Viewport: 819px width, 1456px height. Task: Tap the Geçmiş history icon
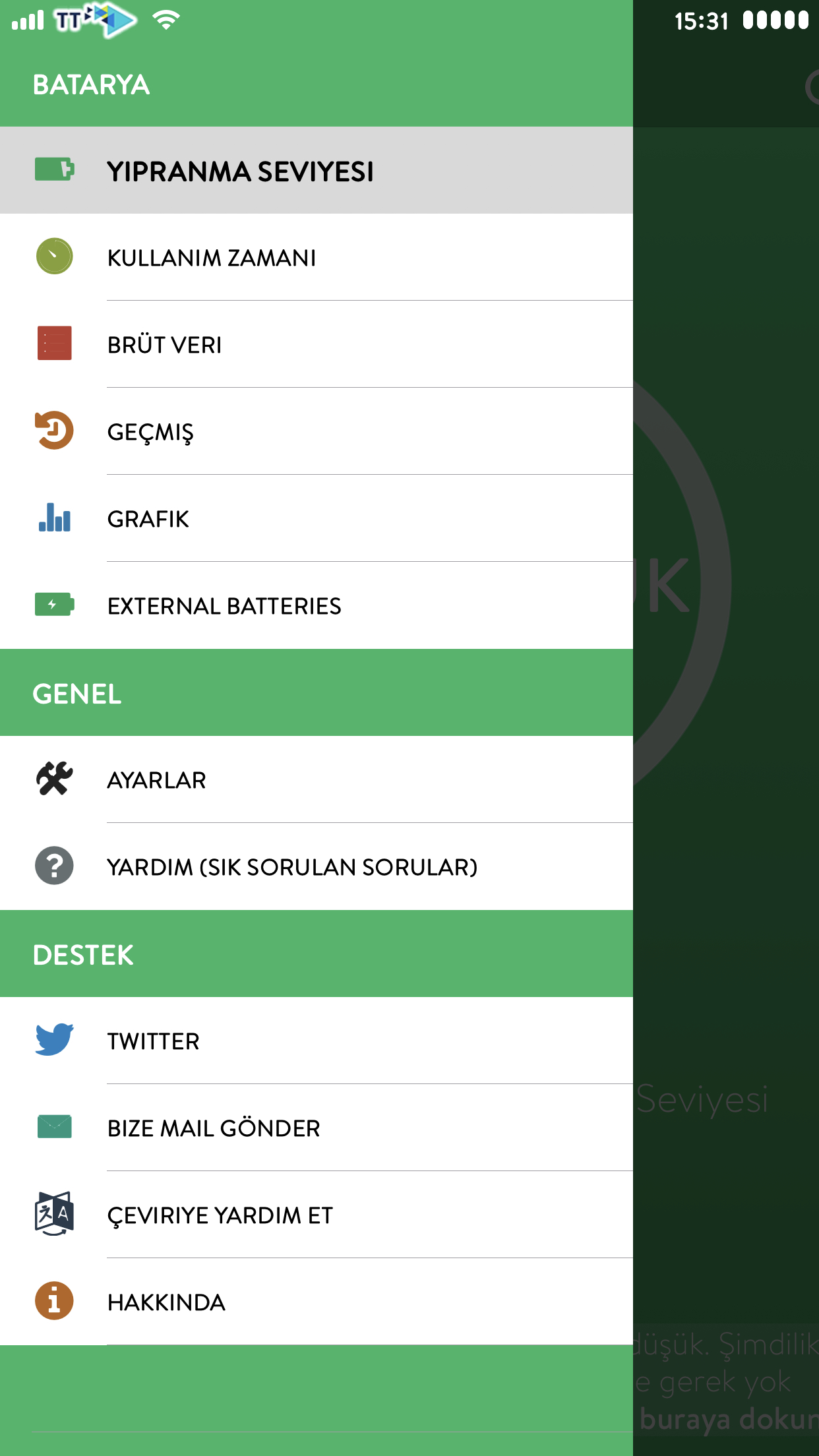coord(54,430)
